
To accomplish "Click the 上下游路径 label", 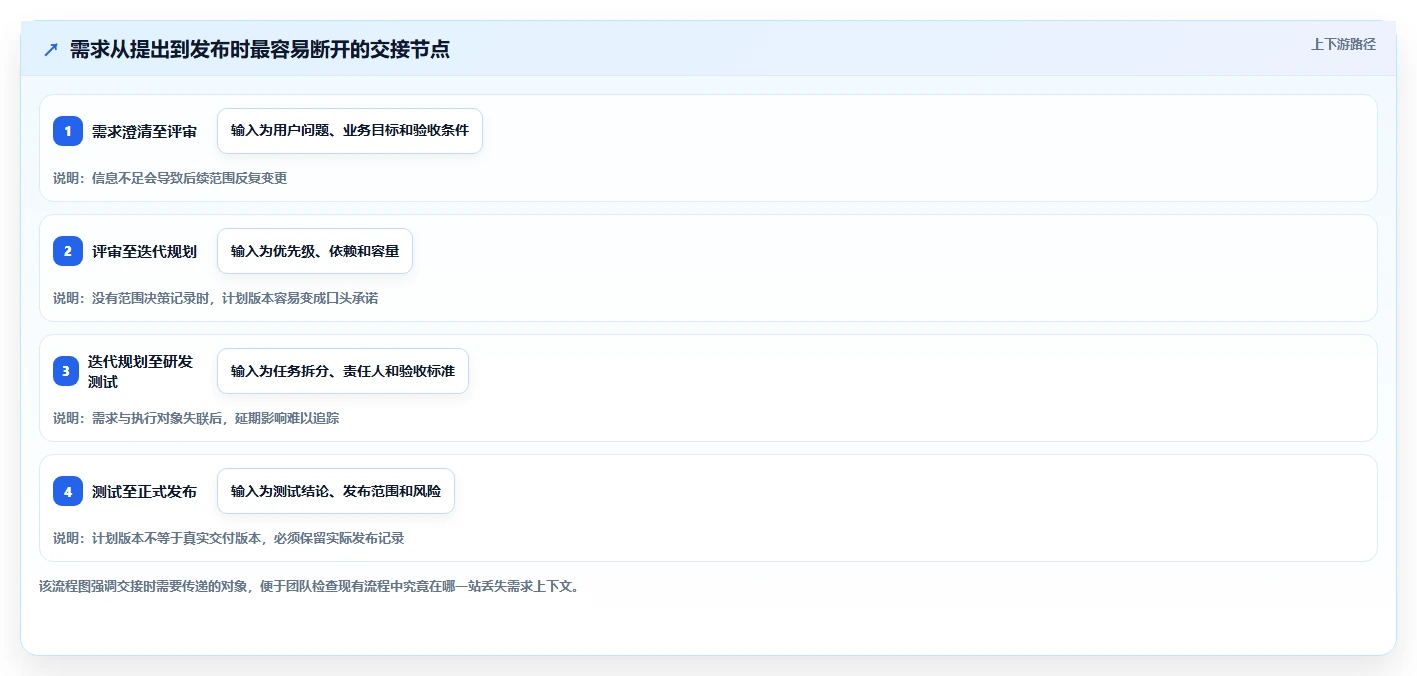I will click(1344, 44).
